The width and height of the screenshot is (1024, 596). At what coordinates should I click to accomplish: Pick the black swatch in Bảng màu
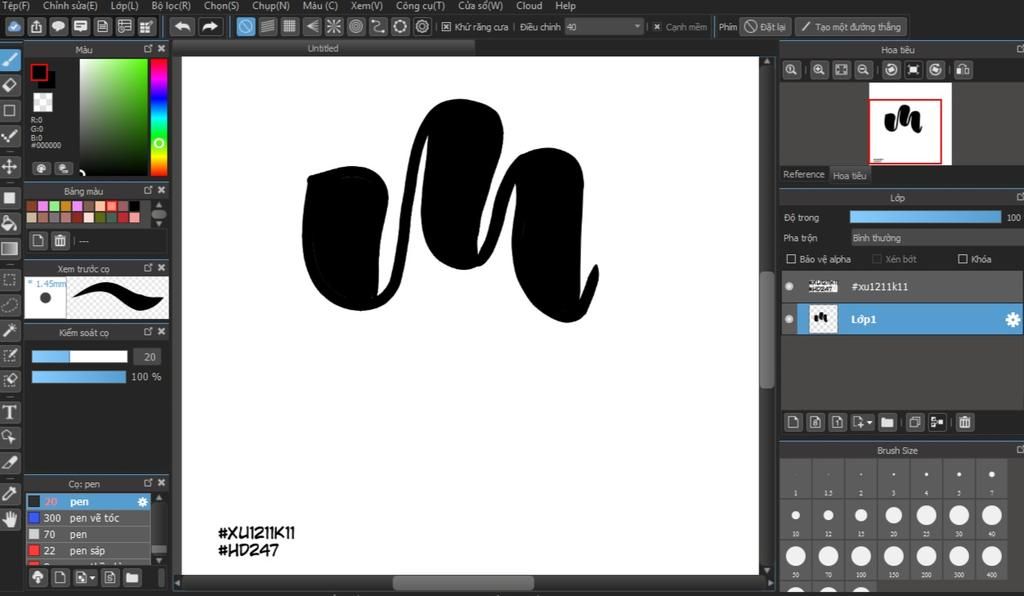[x=135, y=206]
